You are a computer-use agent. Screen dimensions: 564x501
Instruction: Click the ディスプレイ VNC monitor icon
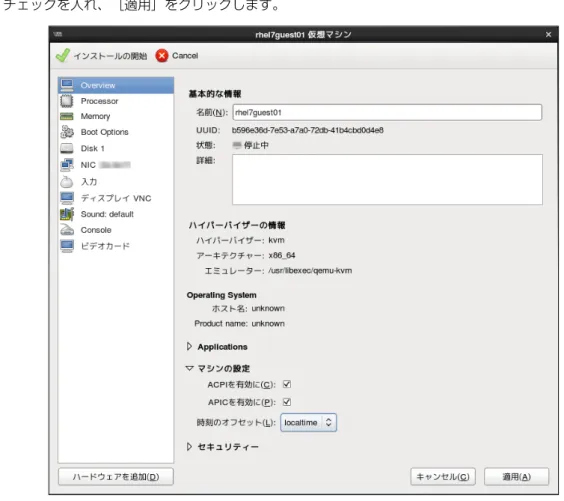point(67,198)
